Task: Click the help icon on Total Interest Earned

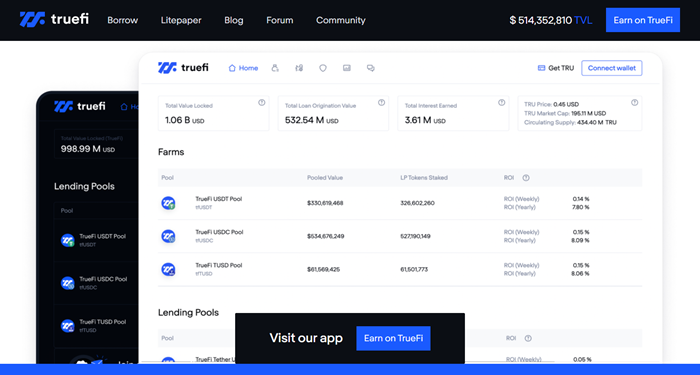Action: point(501,103)
